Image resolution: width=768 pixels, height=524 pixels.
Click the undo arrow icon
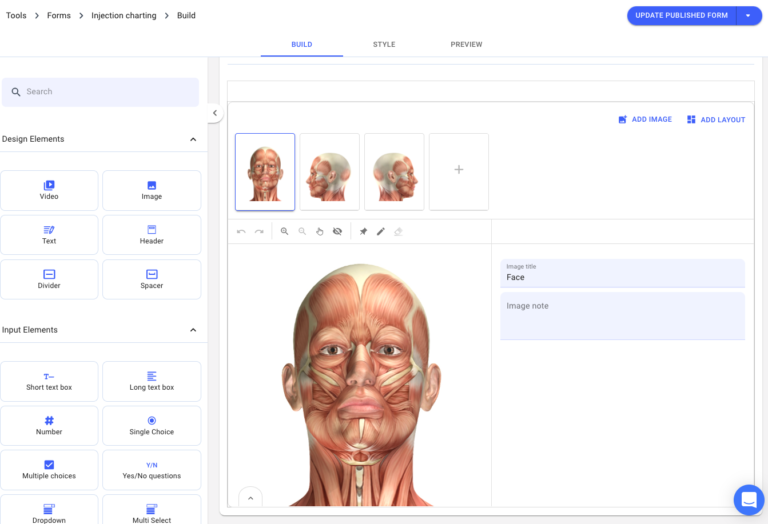(x=241, y=232)
